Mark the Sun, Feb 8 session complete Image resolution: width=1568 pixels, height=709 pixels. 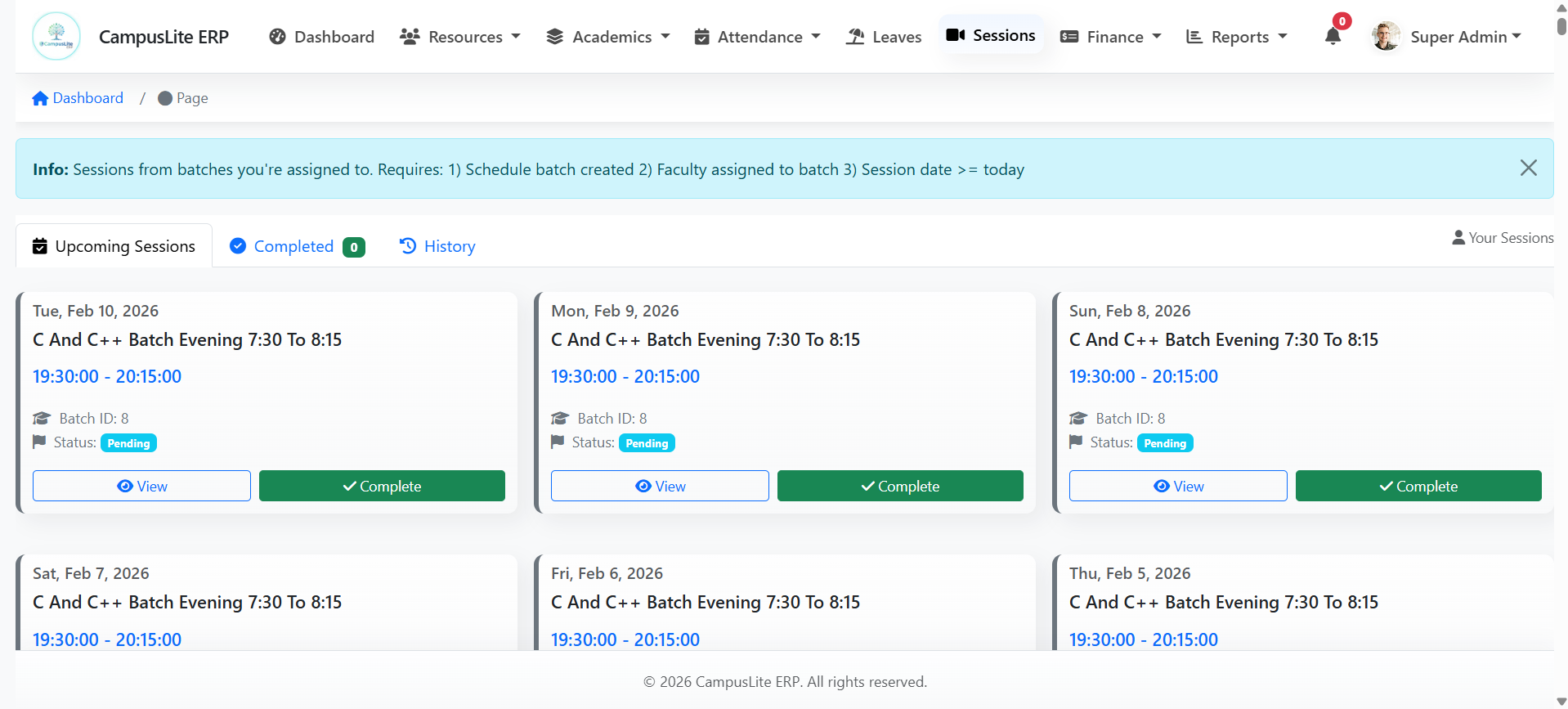(1418, 486)
